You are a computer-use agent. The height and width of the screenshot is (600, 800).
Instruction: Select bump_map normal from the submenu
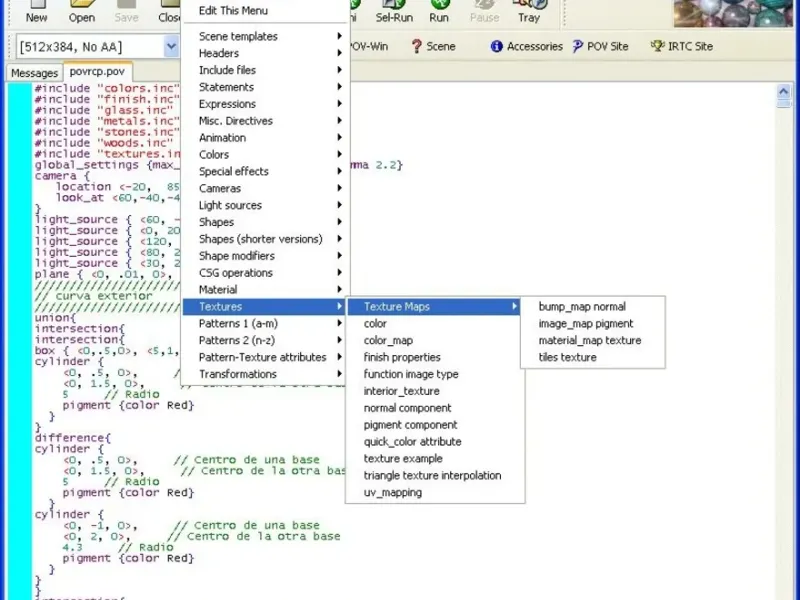[x=582, y=307]
